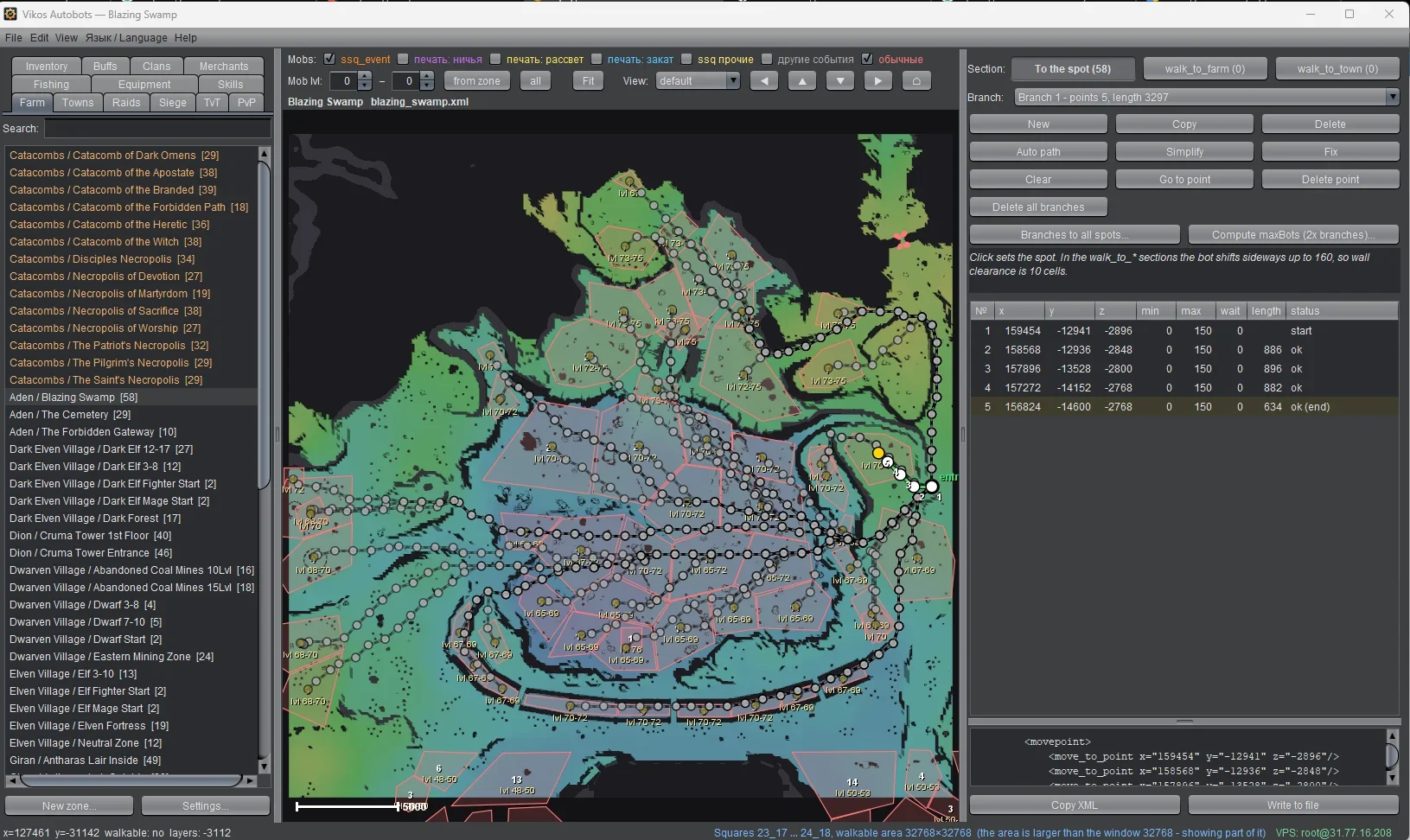
Task: Switch to the Fishing tab
Action: pos(51,85)
